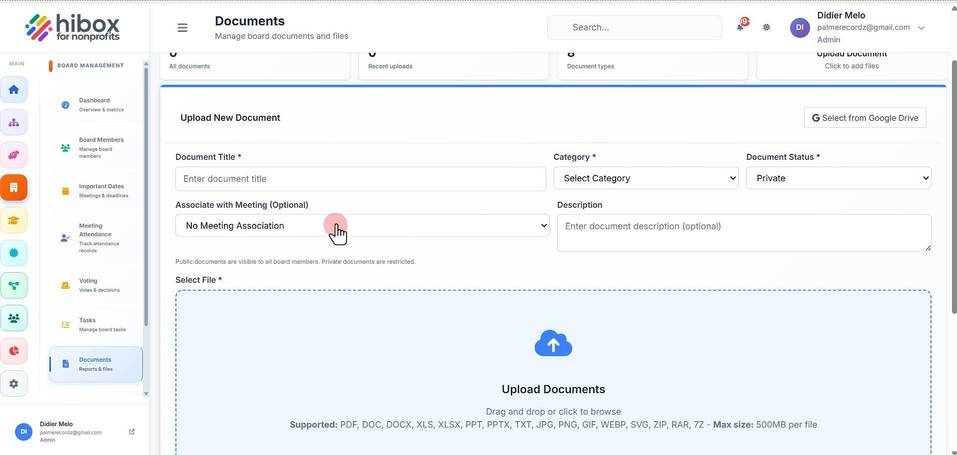
Task: Click the header Search field
Action: [634, 27]
